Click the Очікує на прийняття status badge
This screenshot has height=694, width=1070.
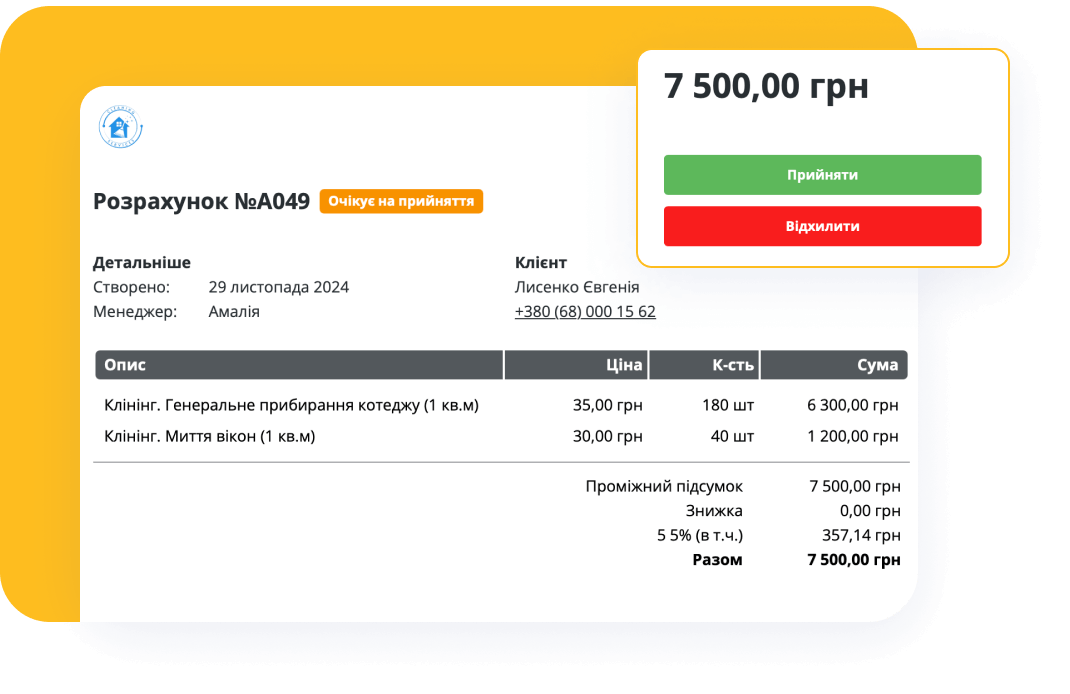(x=401, y=201)
